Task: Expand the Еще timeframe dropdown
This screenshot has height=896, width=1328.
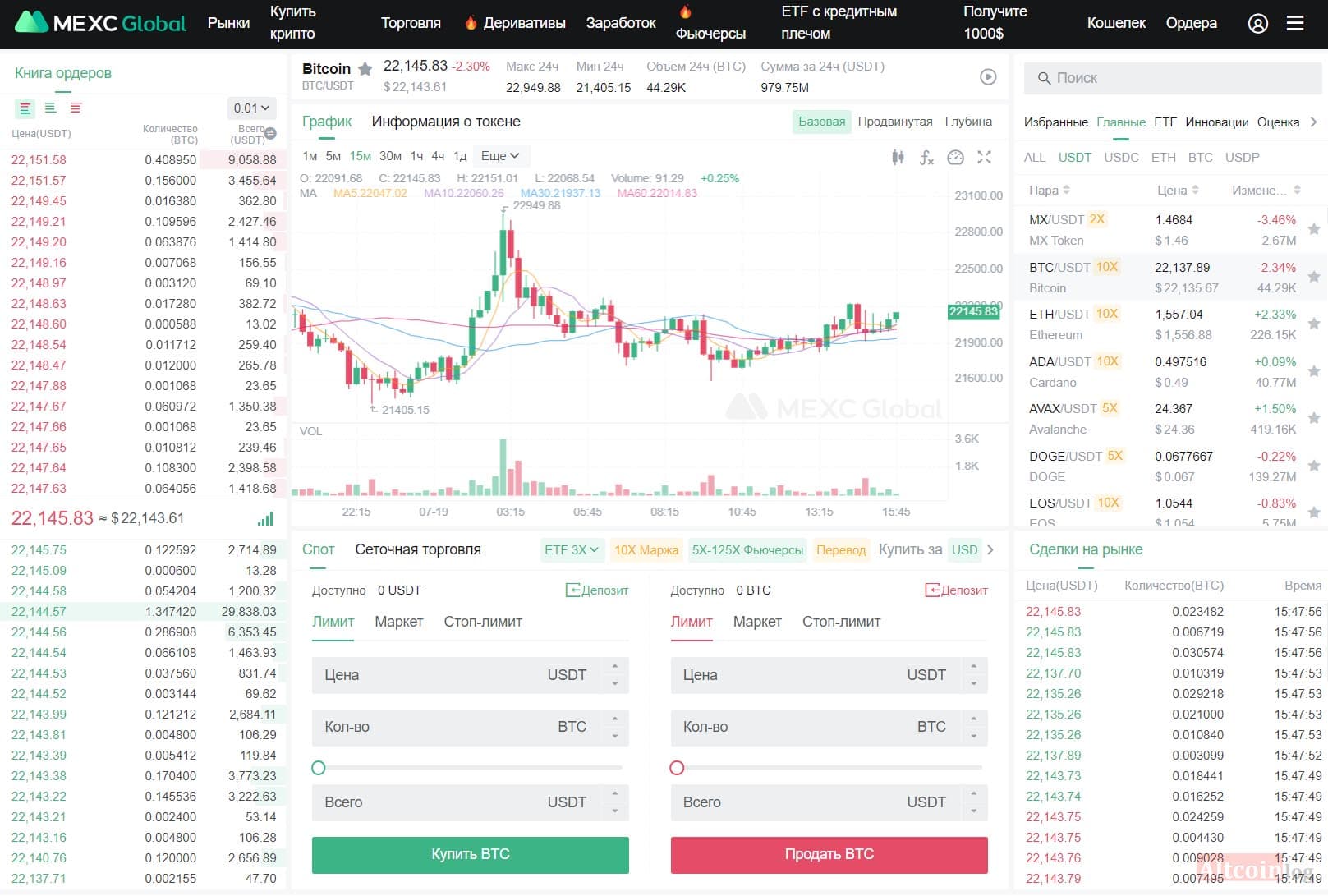Action: coord(500,155)
